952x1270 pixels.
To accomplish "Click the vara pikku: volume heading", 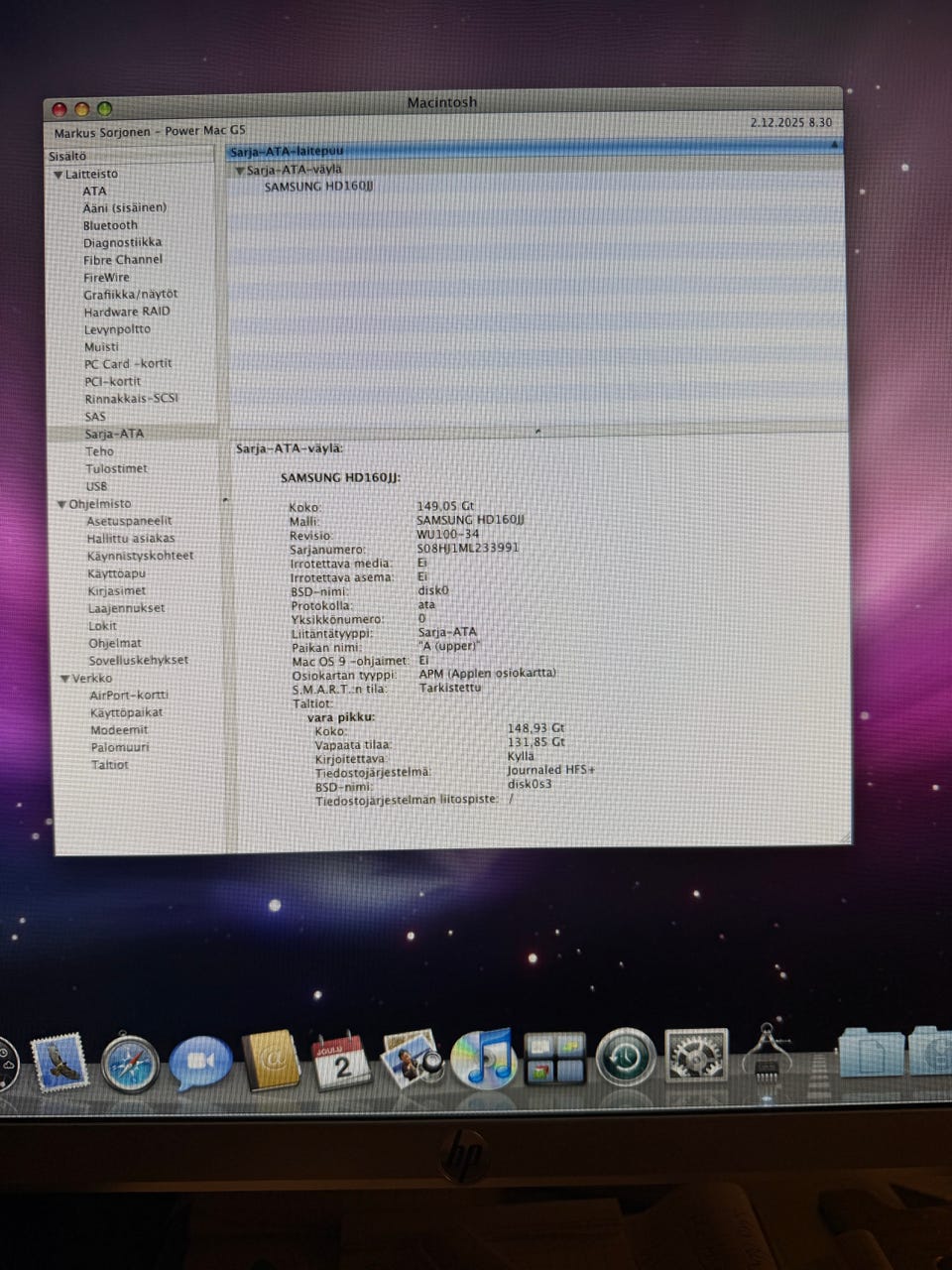I will click(x=341, y=717).
